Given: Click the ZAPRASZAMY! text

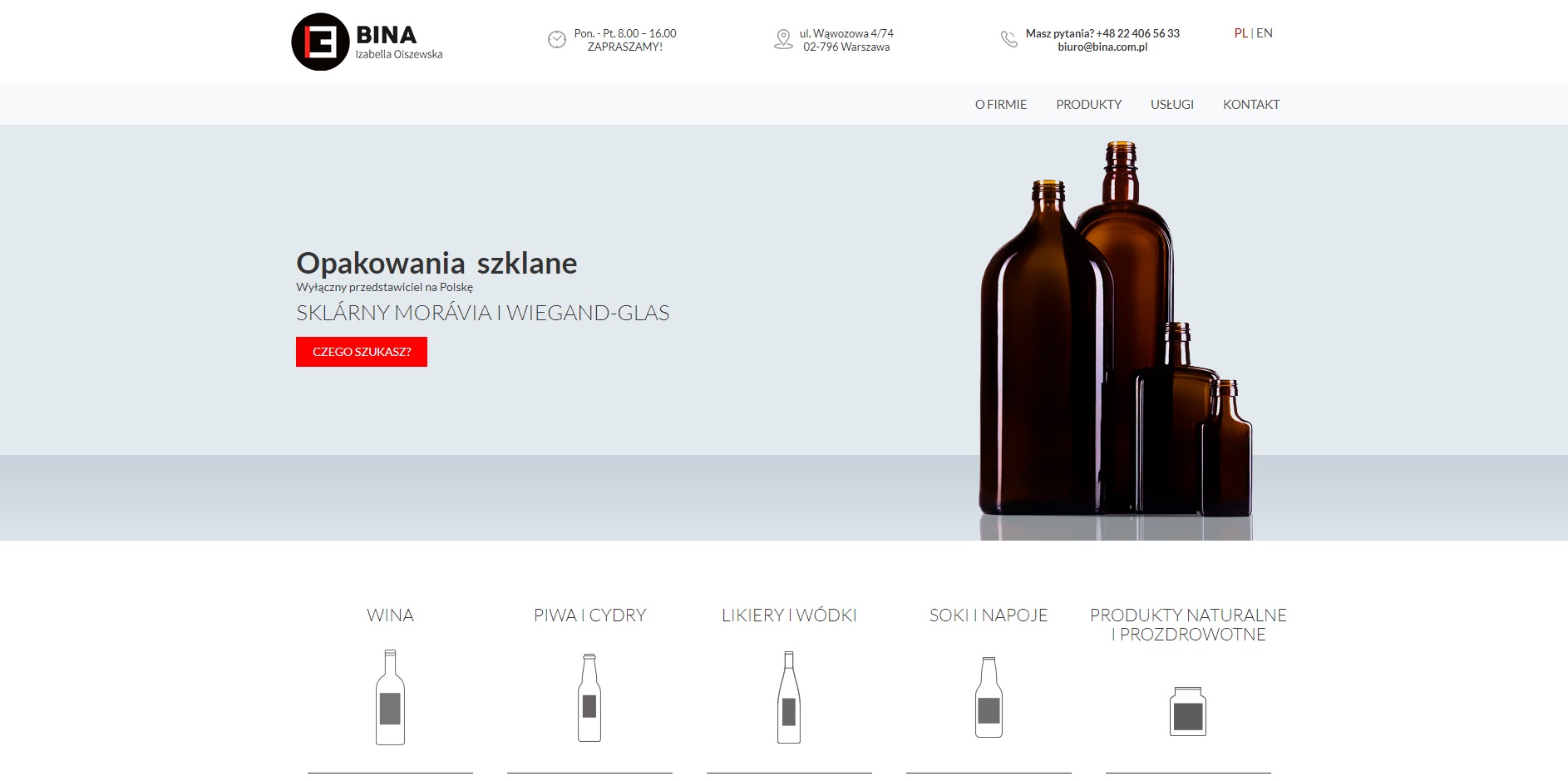Looking at the screenshot, I should 625,47.
